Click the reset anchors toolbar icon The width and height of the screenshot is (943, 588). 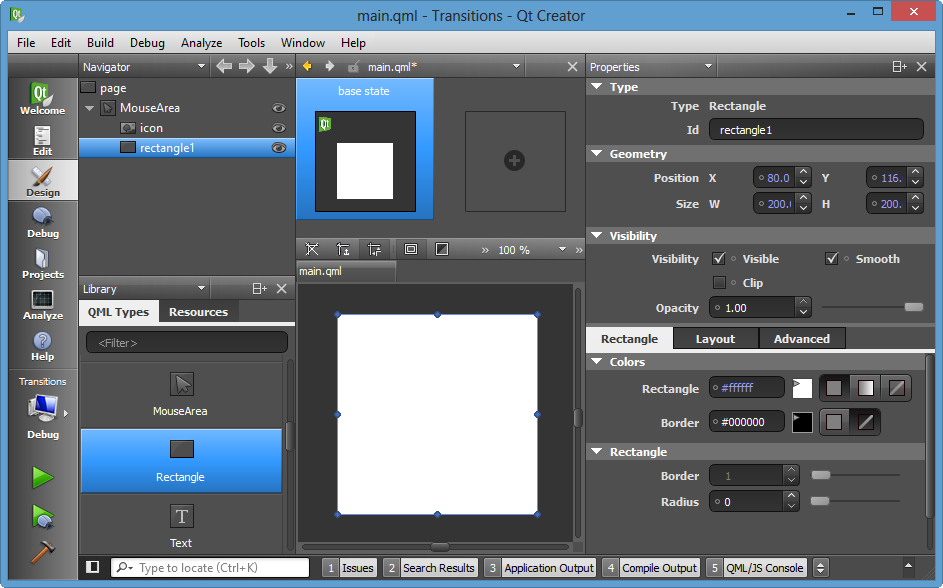tap(312, 249)
